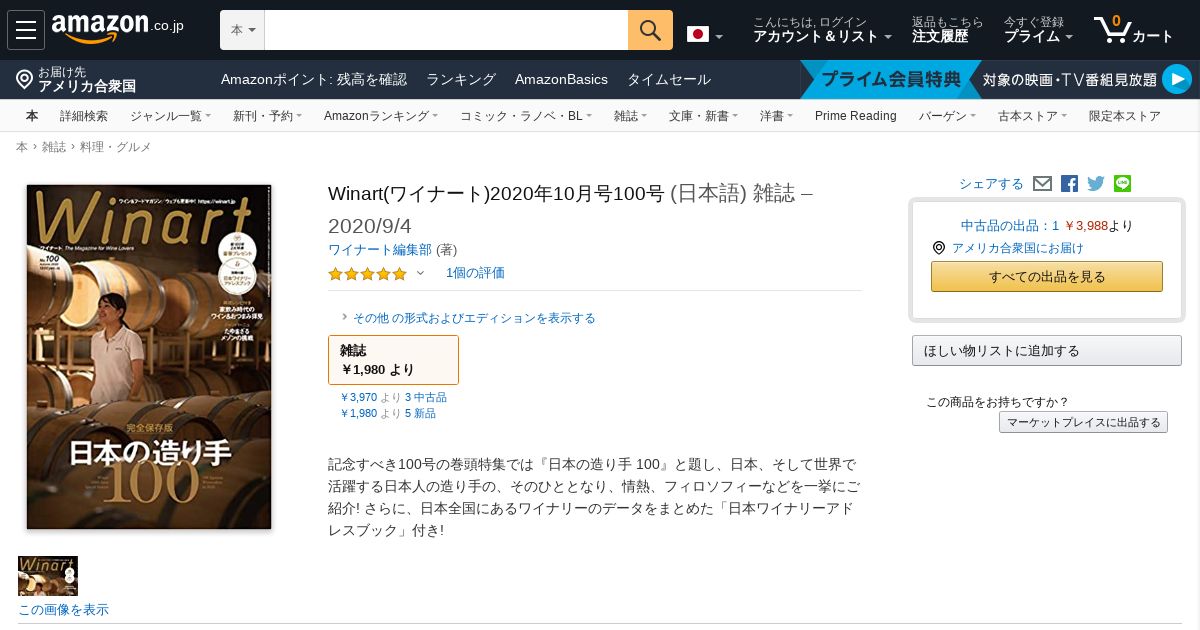
Task: Focus the main search input field
Action: click(446, 30)
